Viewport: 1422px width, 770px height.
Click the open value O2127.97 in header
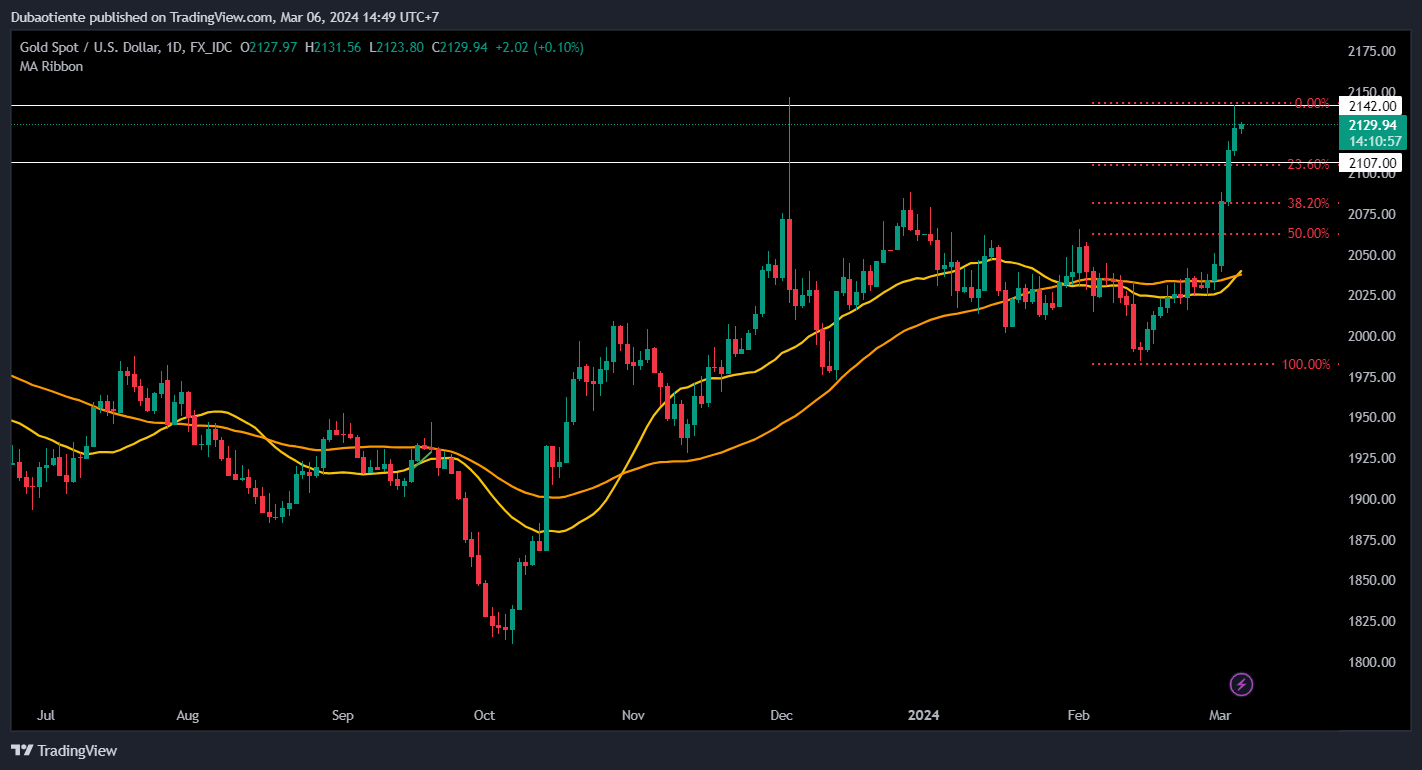tap(269, 47)
